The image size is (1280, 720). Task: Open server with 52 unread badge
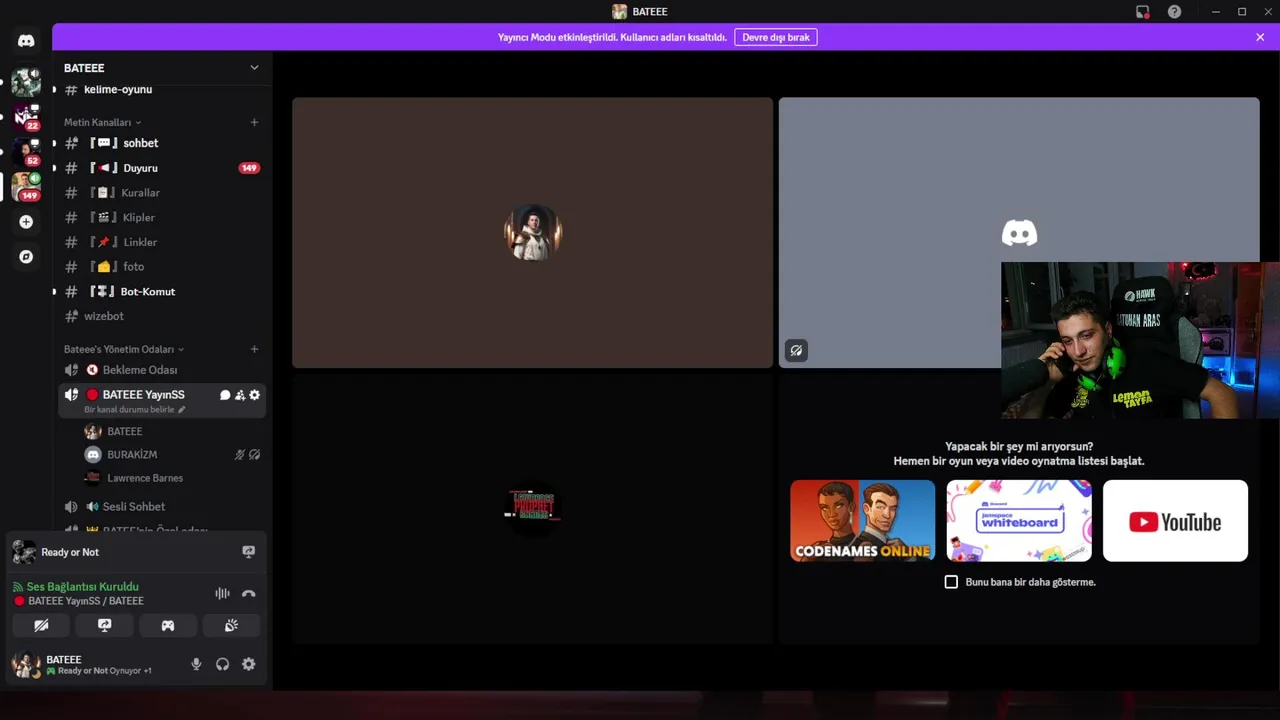point(26,151)
